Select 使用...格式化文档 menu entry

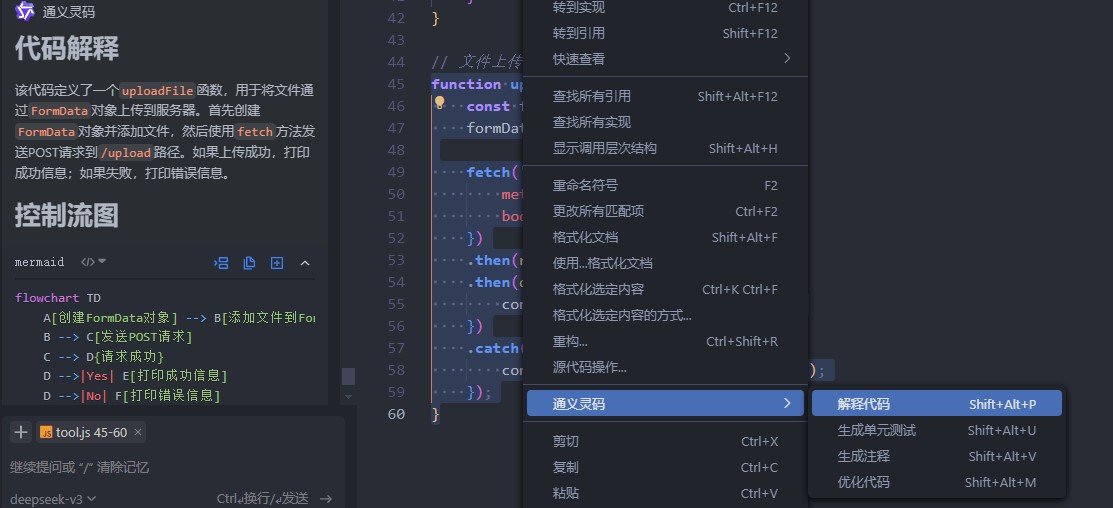tap(665, 263)
